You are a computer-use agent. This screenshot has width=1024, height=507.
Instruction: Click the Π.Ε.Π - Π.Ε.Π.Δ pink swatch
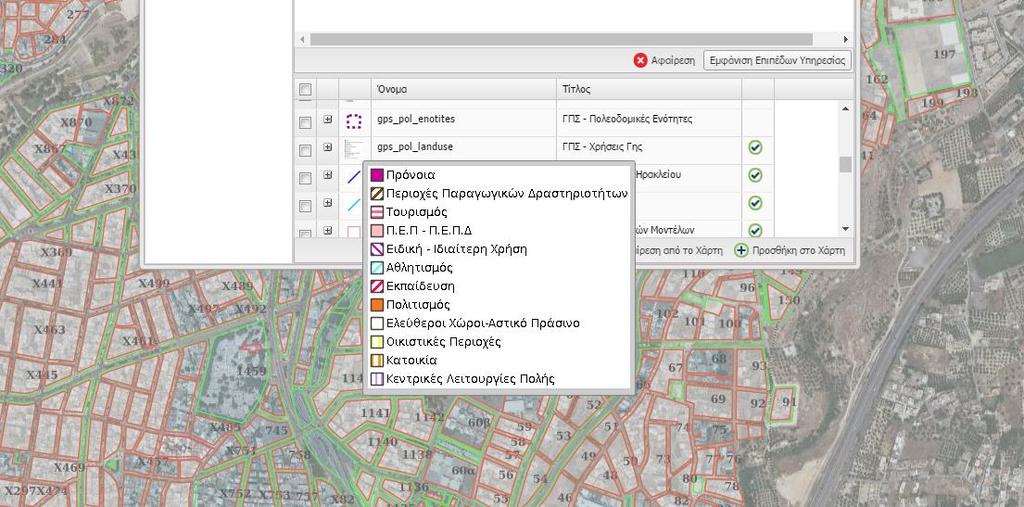point(377,231)
